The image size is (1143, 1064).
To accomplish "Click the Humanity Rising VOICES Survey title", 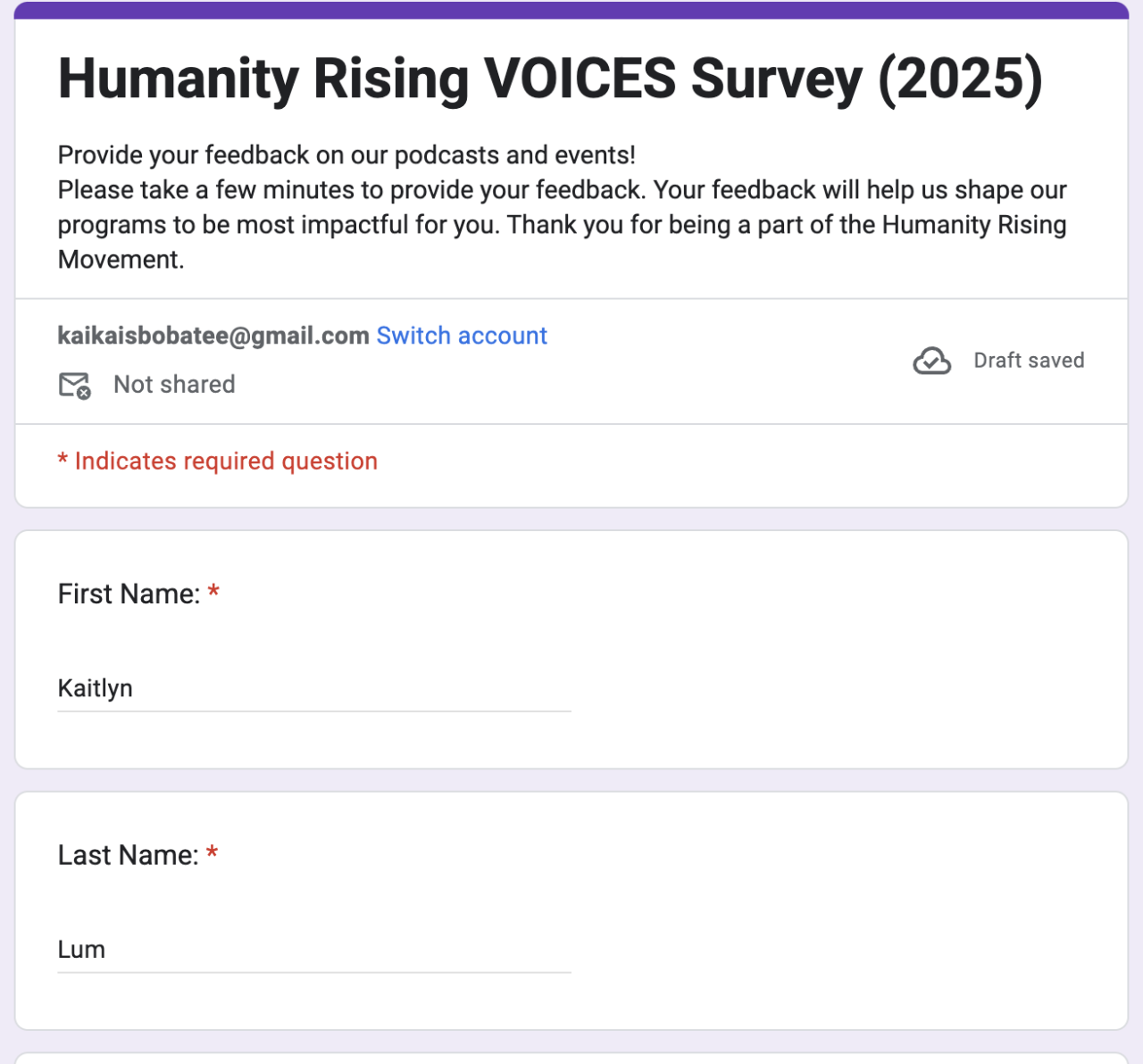I will click(550, 79).
